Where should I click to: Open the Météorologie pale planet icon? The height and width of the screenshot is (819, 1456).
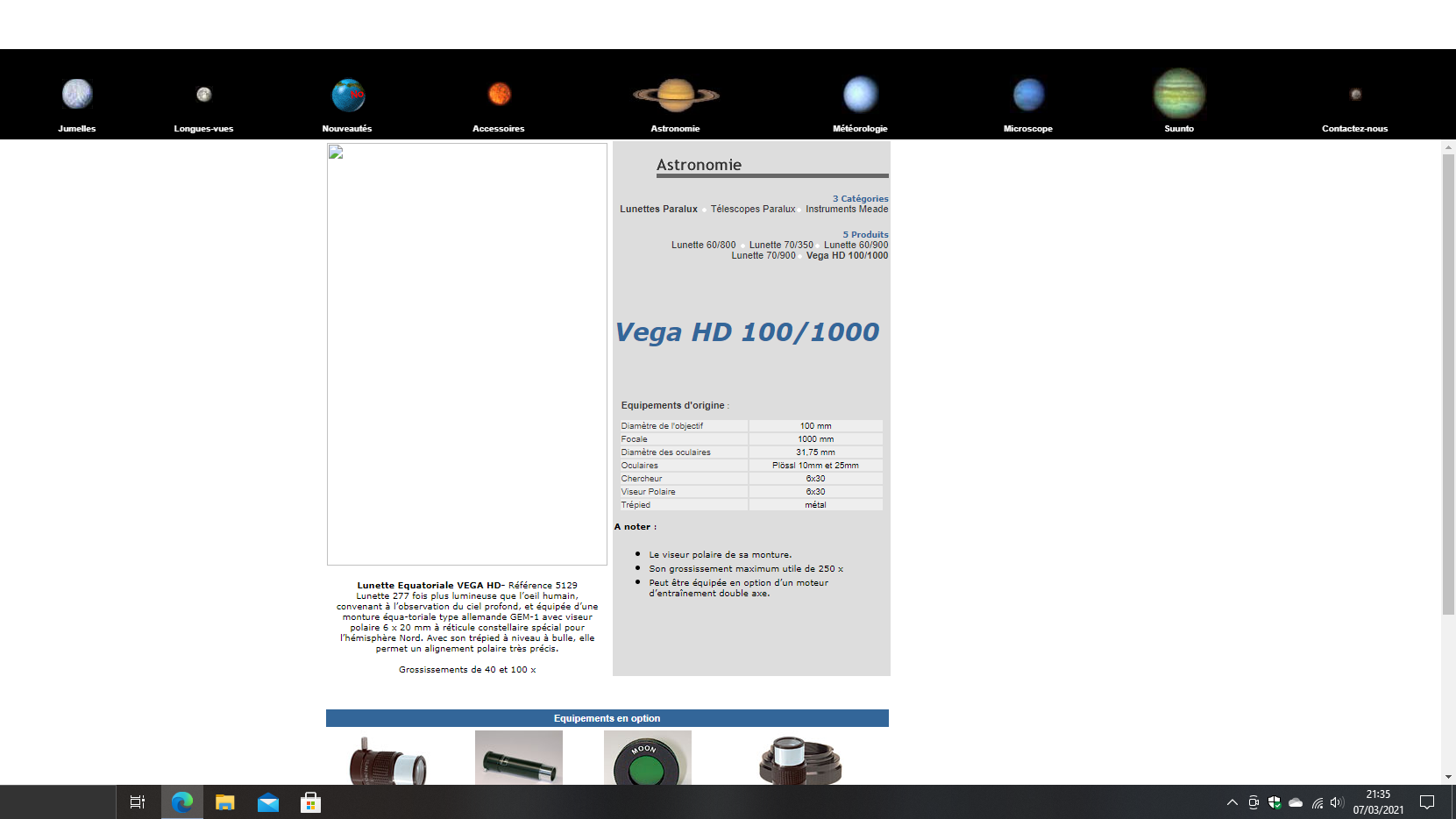pos(861,94)
